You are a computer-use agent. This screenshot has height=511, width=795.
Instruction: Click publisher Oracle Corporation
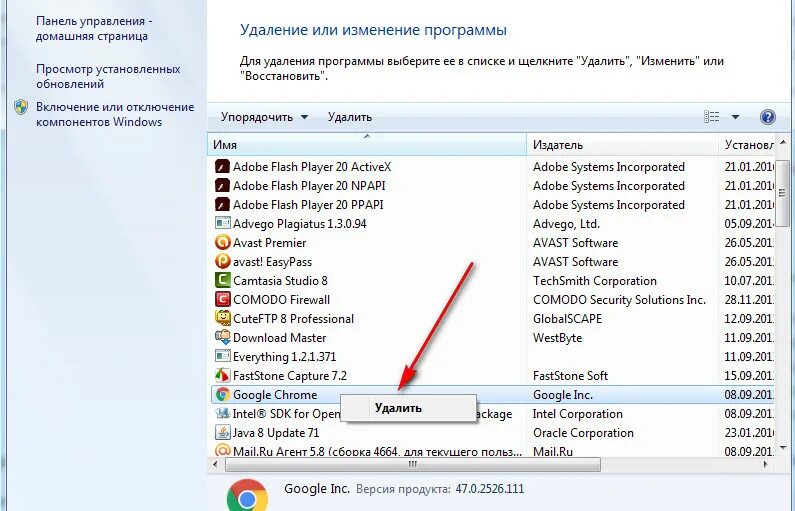coord(583,433)
